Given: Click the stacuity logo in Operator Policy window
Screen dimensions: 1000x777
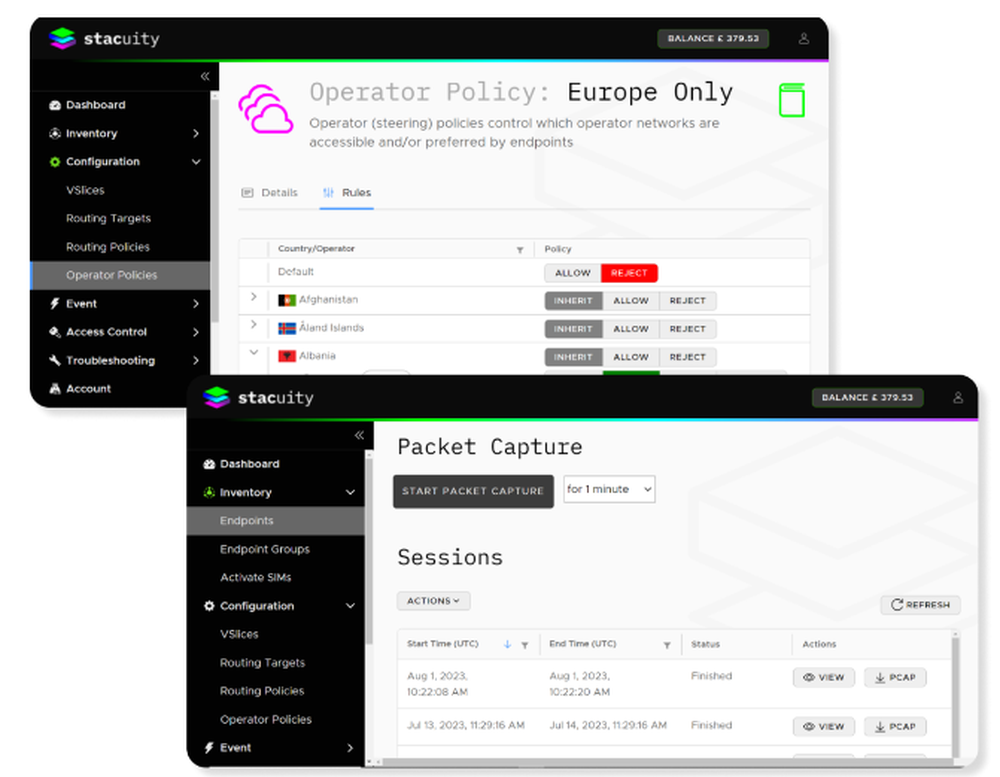Looking at the screenshot, I should (x=105, y=39).
